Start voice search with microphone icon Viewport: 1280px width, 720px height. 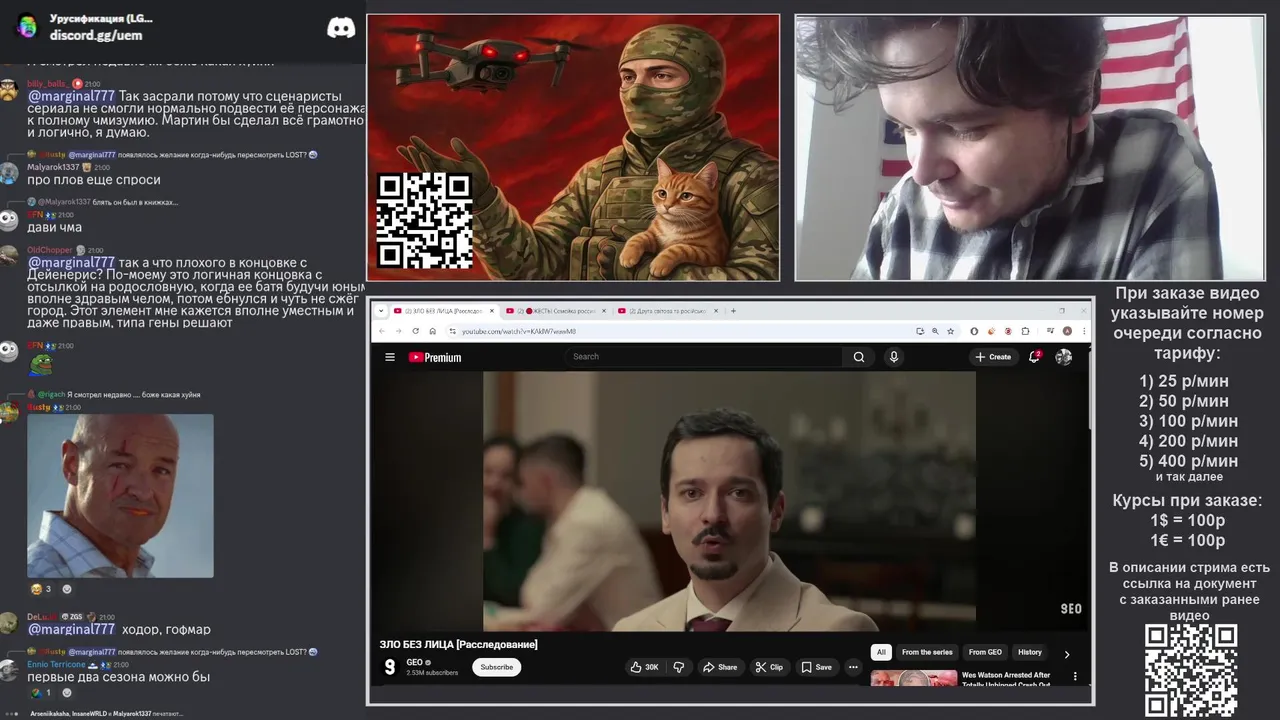[x=894, y=357]
